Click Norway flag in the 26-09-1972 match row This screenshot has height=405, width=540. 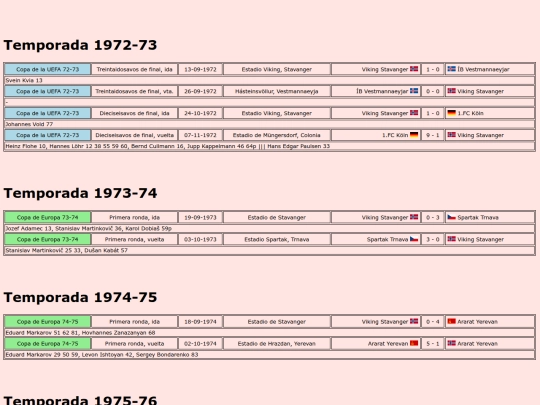(x=451, y=91)
